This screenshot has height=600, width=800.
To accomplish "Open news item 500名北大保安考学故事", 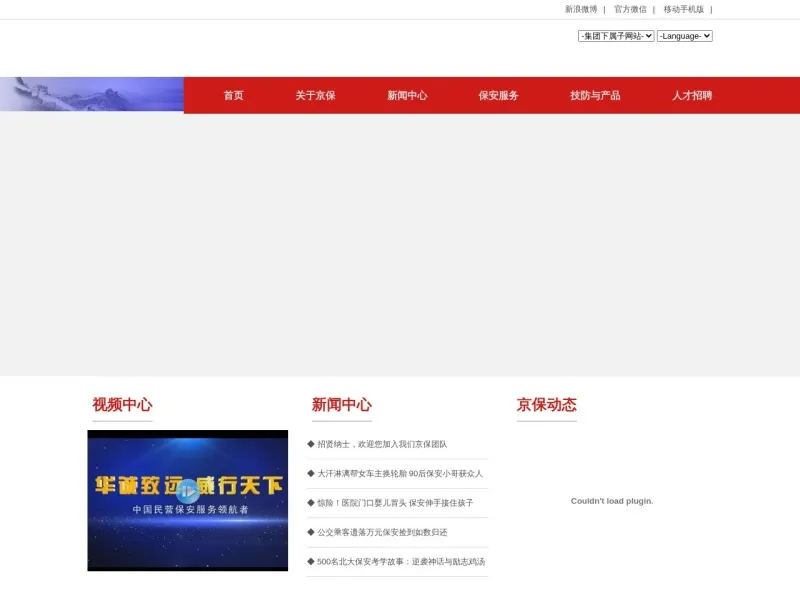I will click(x=401, y=562).
